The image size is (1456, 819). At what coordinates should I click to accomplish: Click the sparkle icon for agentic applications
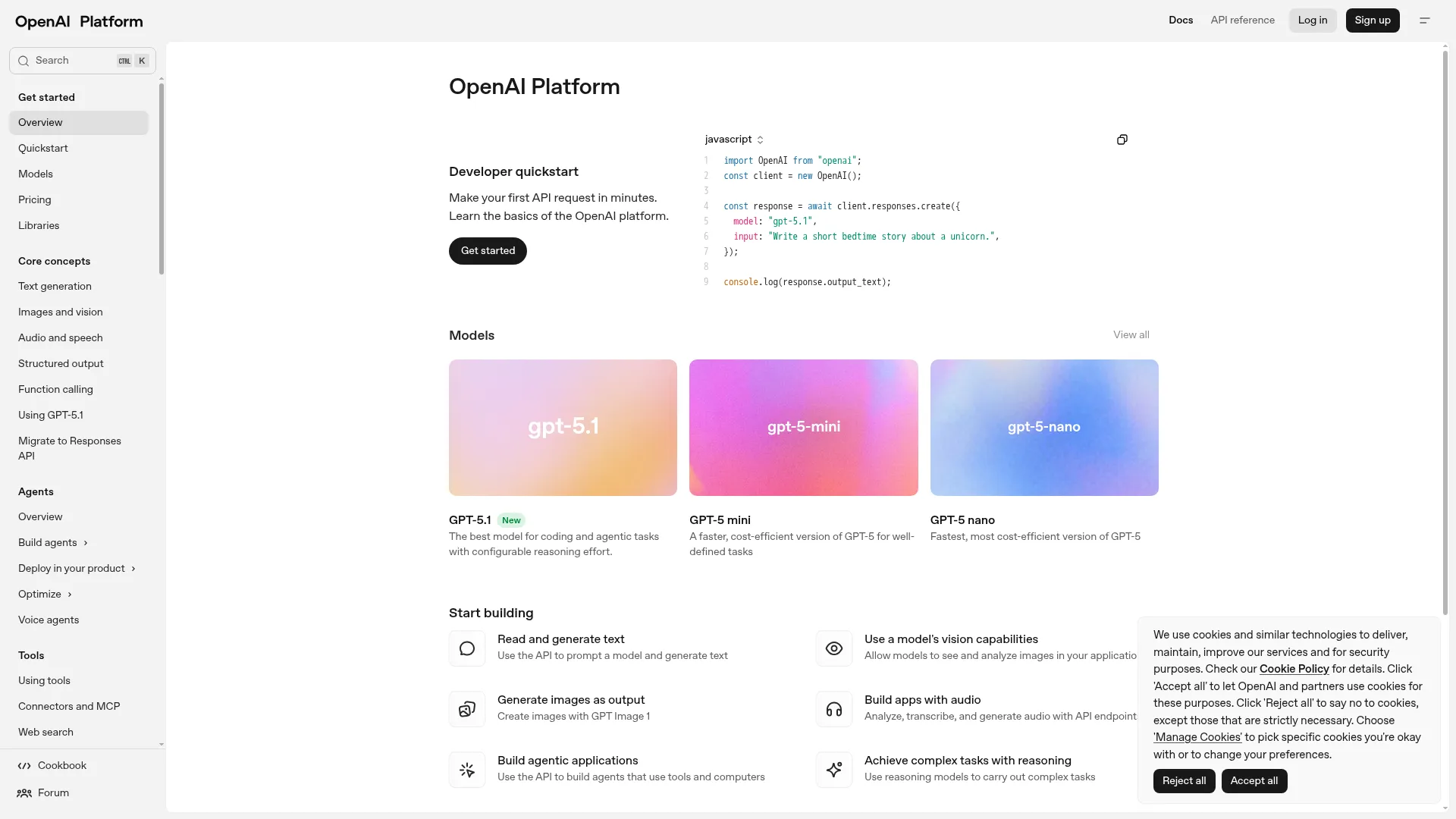click(467, 770)
